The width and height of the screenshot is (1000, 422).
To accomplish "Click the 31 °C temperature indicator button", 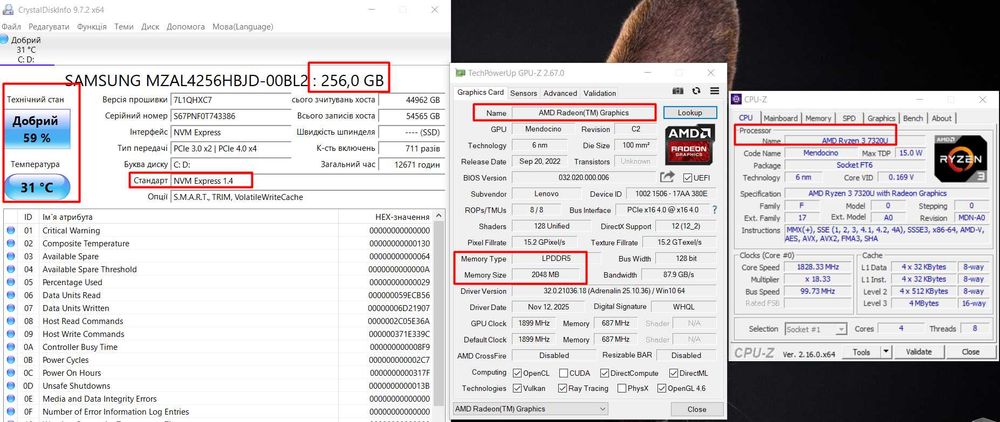I will [36, 188].
